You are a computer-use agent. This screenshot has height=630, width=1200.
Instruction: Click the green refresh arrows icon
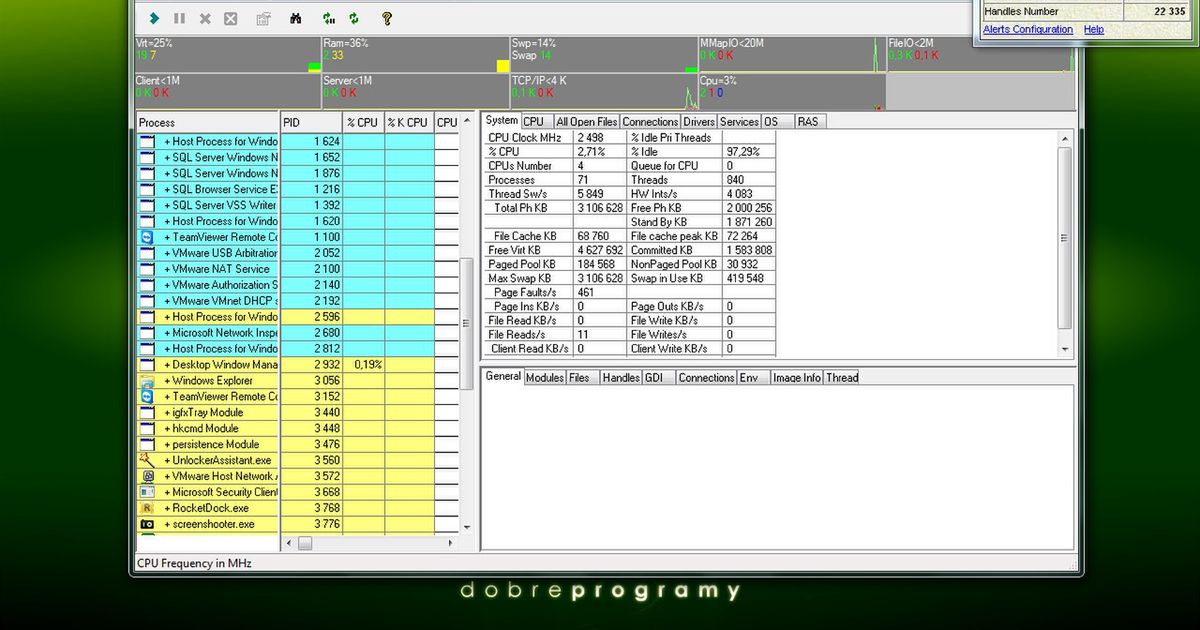click(x=354, y=18)
